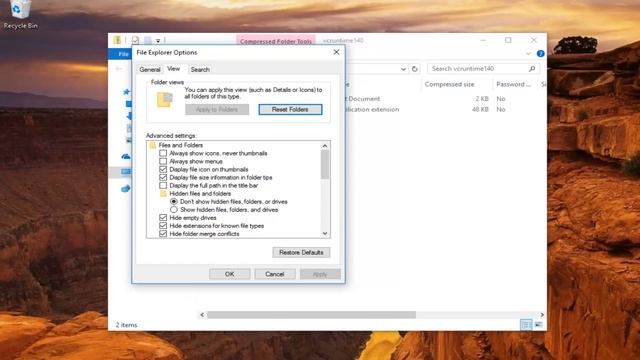Expand the address bar history dropdown
640x360 pixels.
click(x=403, y=69)
